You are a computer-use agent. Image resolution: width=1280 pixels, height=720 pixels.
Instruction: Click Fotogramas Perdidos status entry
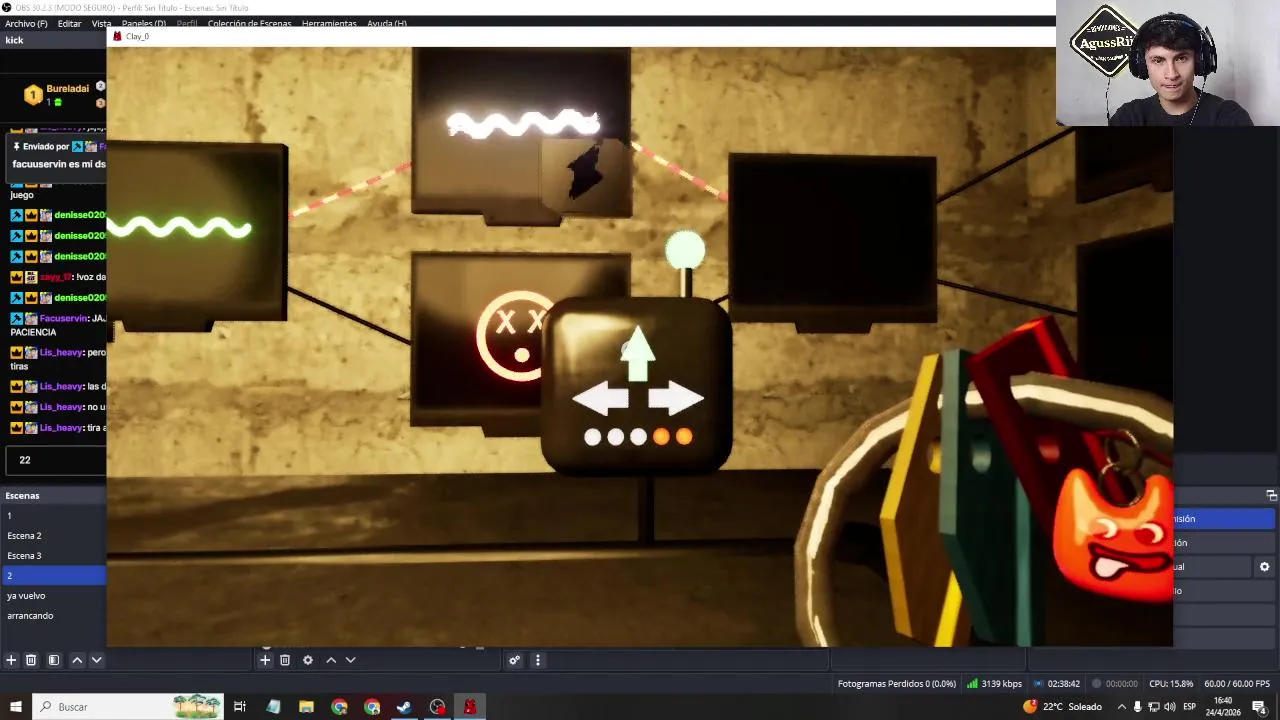point(897,684)
